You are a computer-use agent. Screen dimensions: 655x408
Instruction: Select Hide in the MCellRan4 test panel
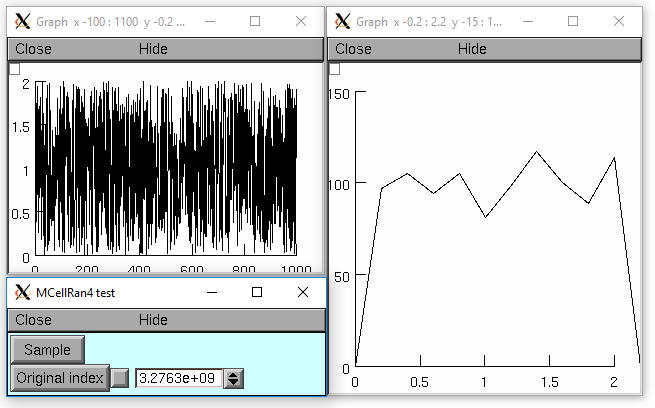pos(153,320)
